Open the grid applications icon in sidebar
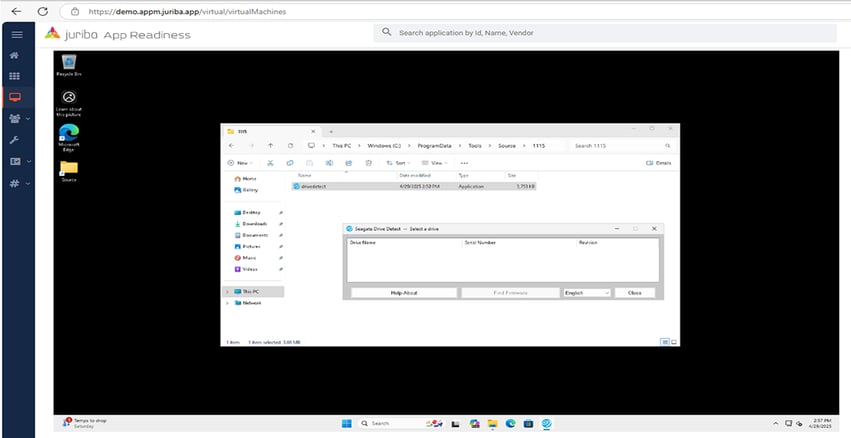Screen dimensions: 851x438 point(14,76)
